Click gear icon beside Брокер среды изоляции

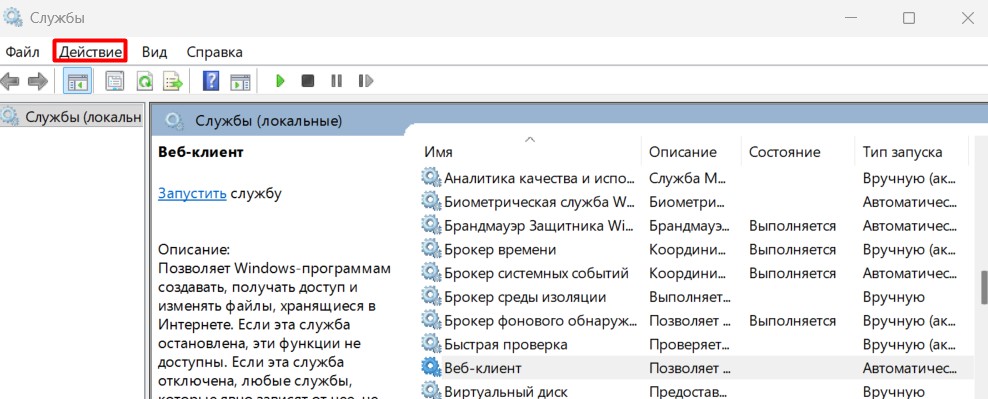431,297
